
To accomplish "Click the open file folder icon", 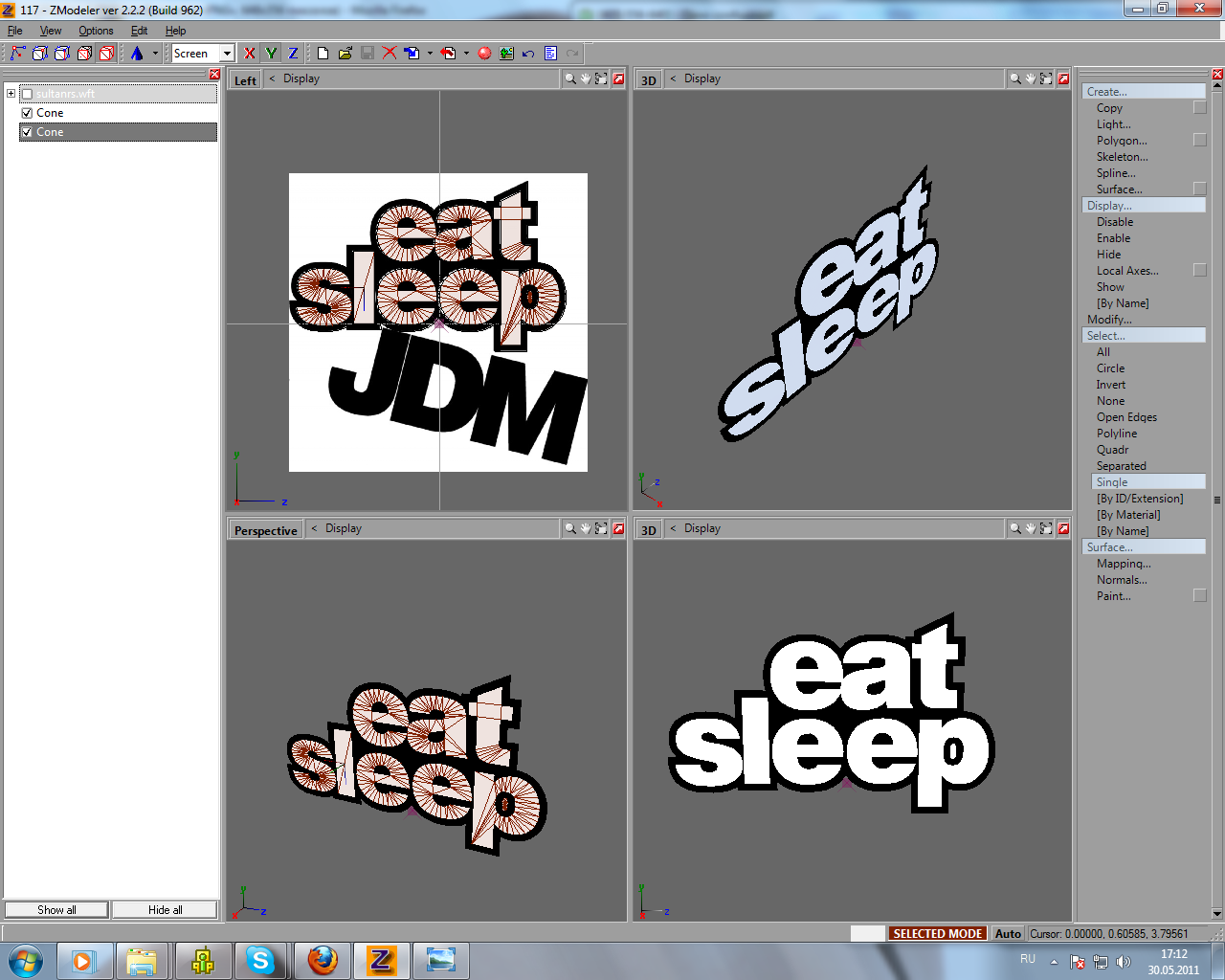I will click(x=345, y=54).
